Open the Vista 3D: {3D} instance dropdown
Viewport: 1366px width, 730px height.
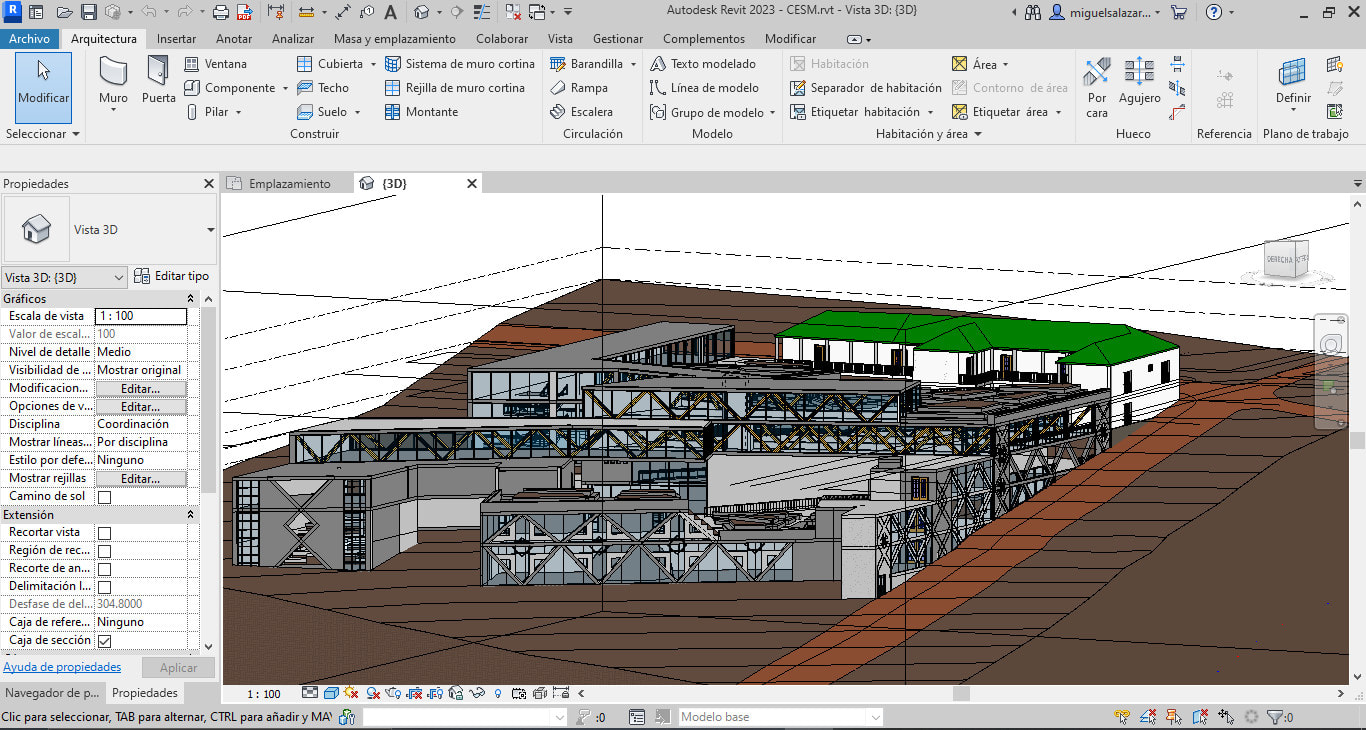pos(64,277)
